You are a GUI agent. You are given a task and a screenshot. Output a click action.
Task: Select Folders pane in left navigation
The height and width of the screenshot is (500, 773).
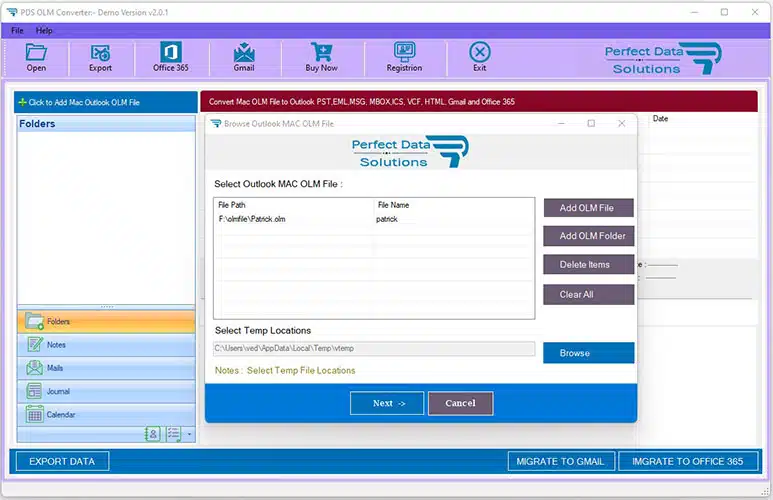pos(106,321)
